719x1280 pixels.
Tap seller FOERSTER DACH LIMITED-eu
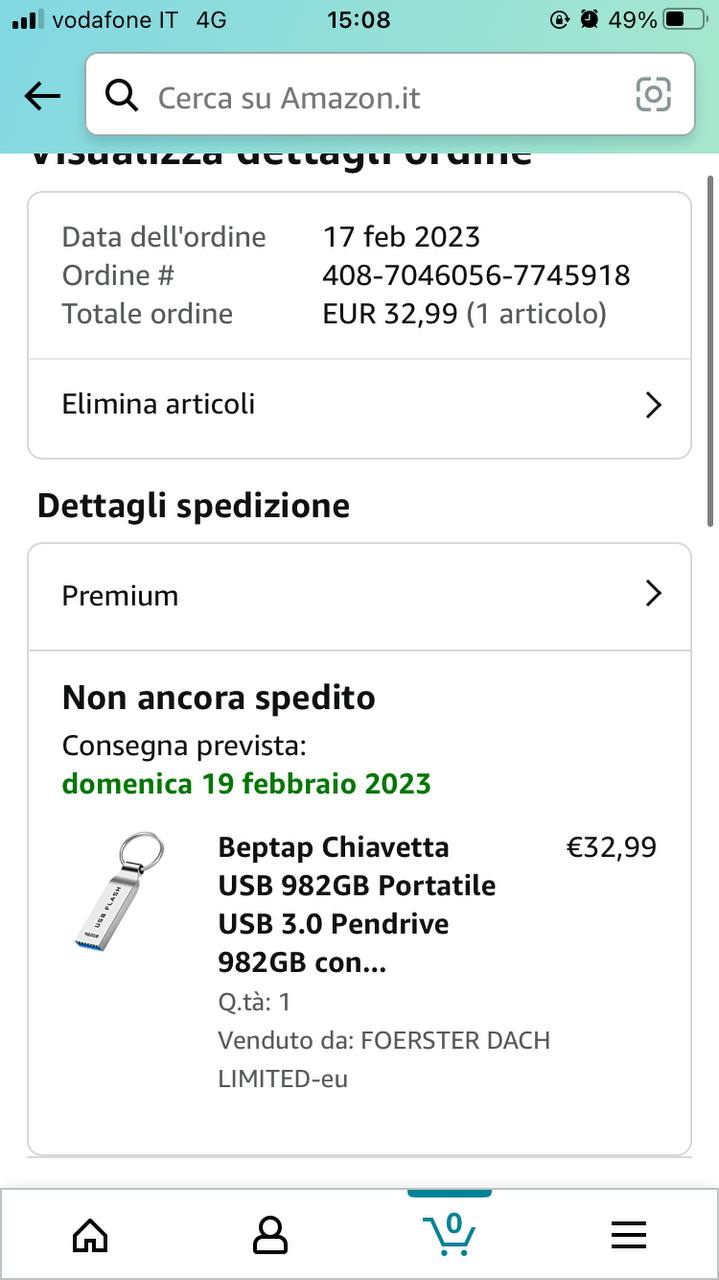coord(384,1060)
